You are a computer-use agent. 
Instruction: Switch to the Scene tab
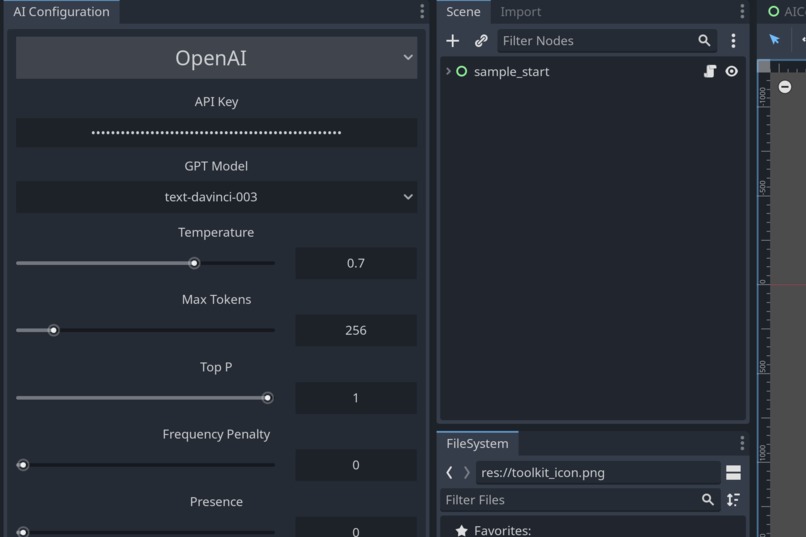tap(463, 11)
